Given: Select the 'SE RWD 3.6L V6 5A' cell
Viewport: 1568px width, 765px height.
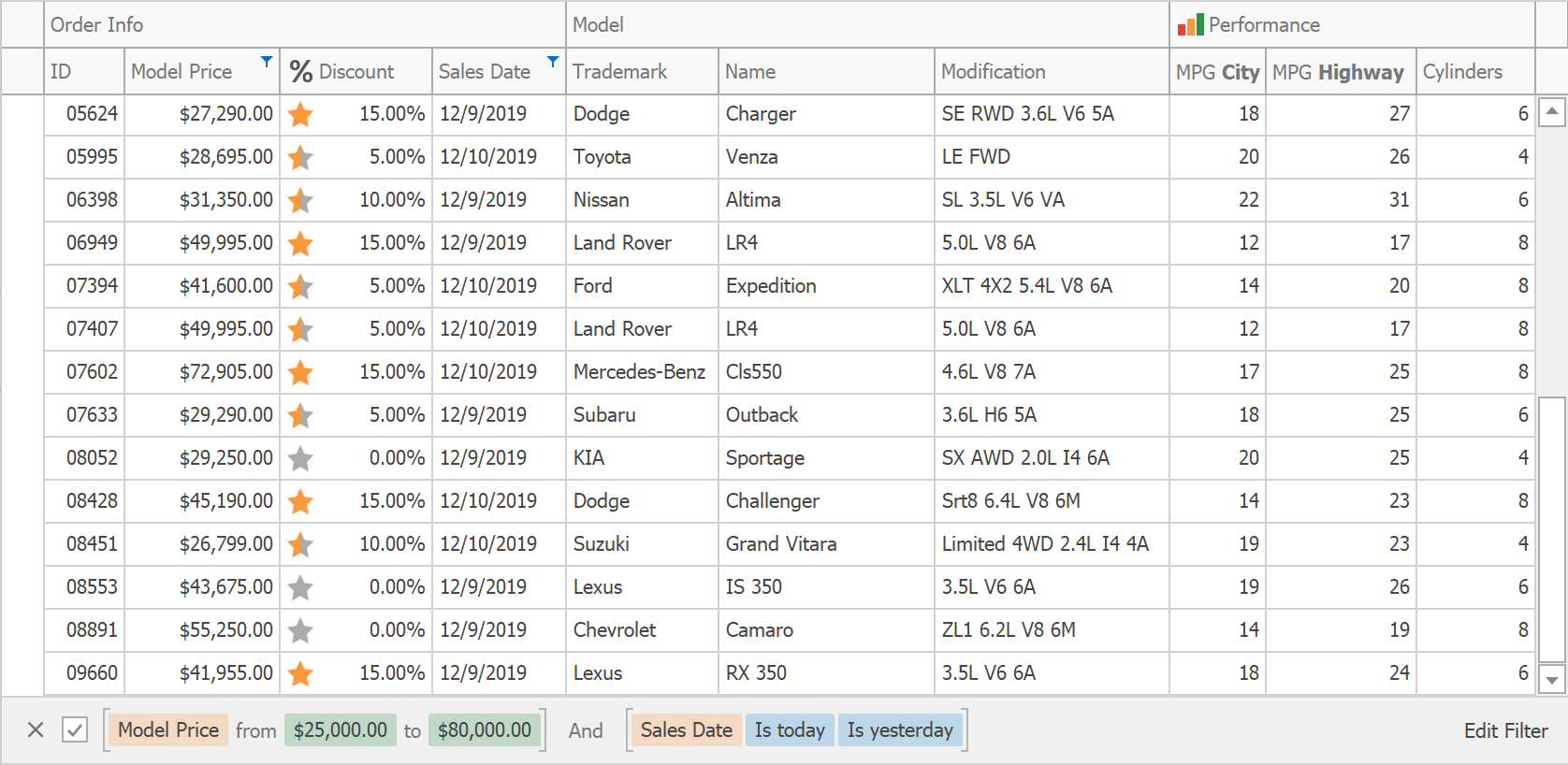Looking at the screenshot, I should coord(1052,114).
